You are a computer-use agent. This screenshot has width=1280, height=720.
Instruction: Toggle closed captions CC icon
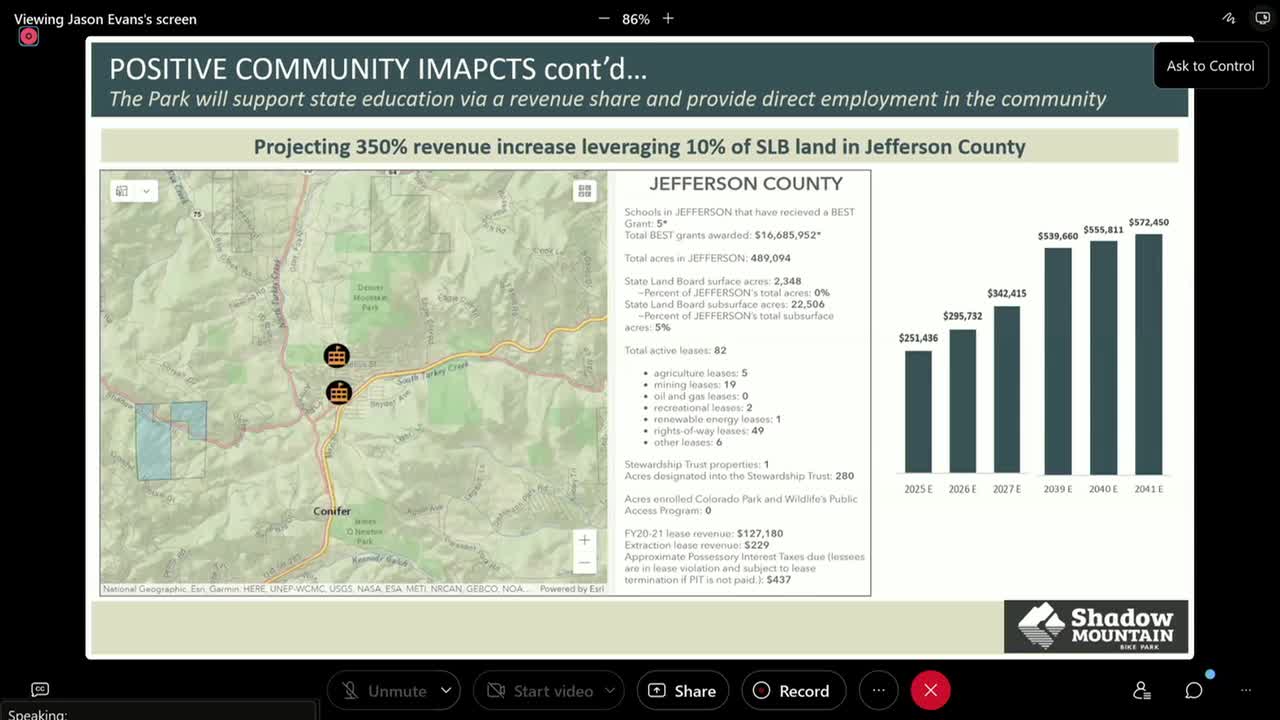click(40, 689)
